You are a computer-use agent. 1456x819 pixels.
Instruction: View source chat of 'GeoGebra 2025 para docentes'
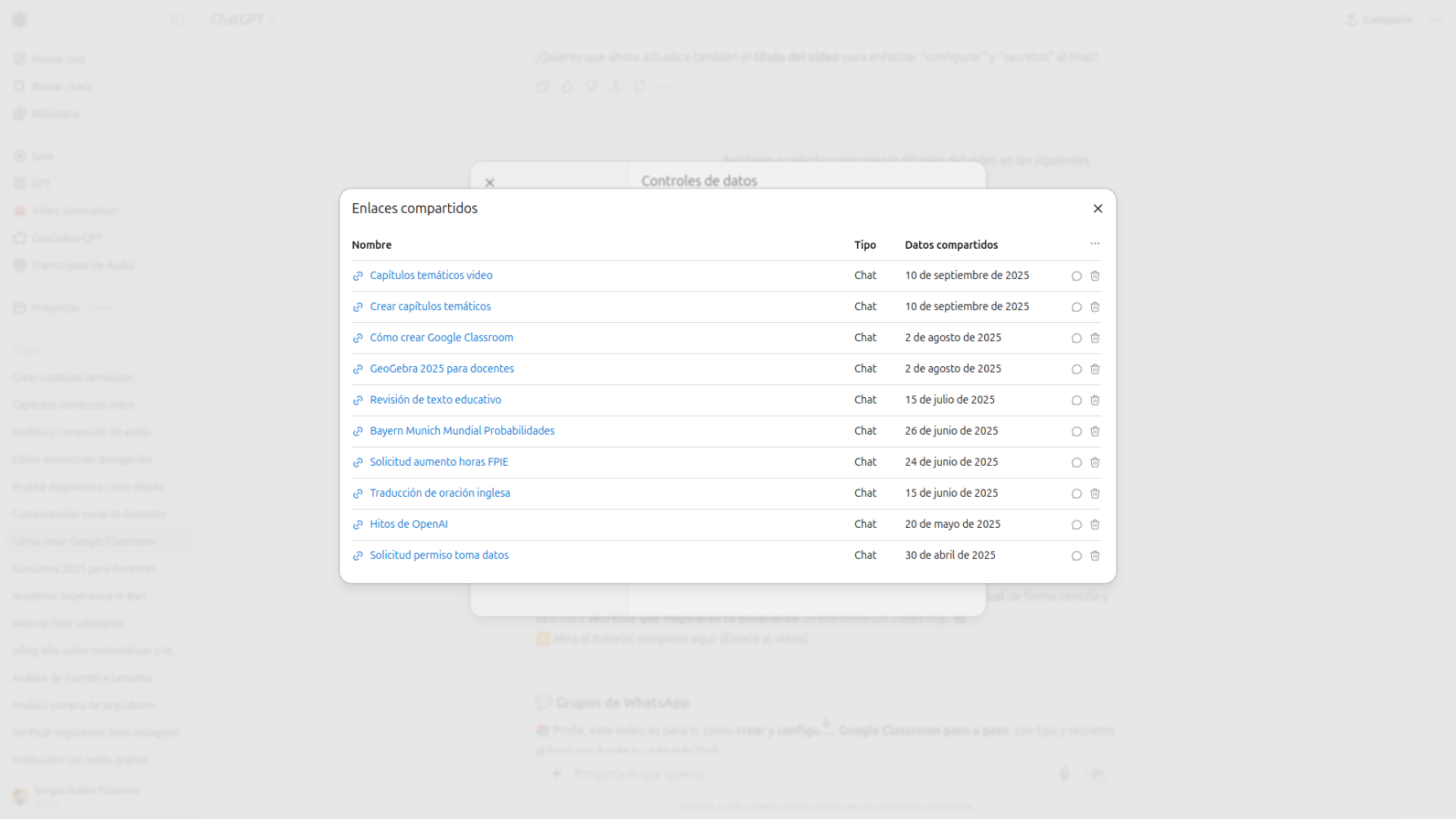click(x=1076, y=370)
